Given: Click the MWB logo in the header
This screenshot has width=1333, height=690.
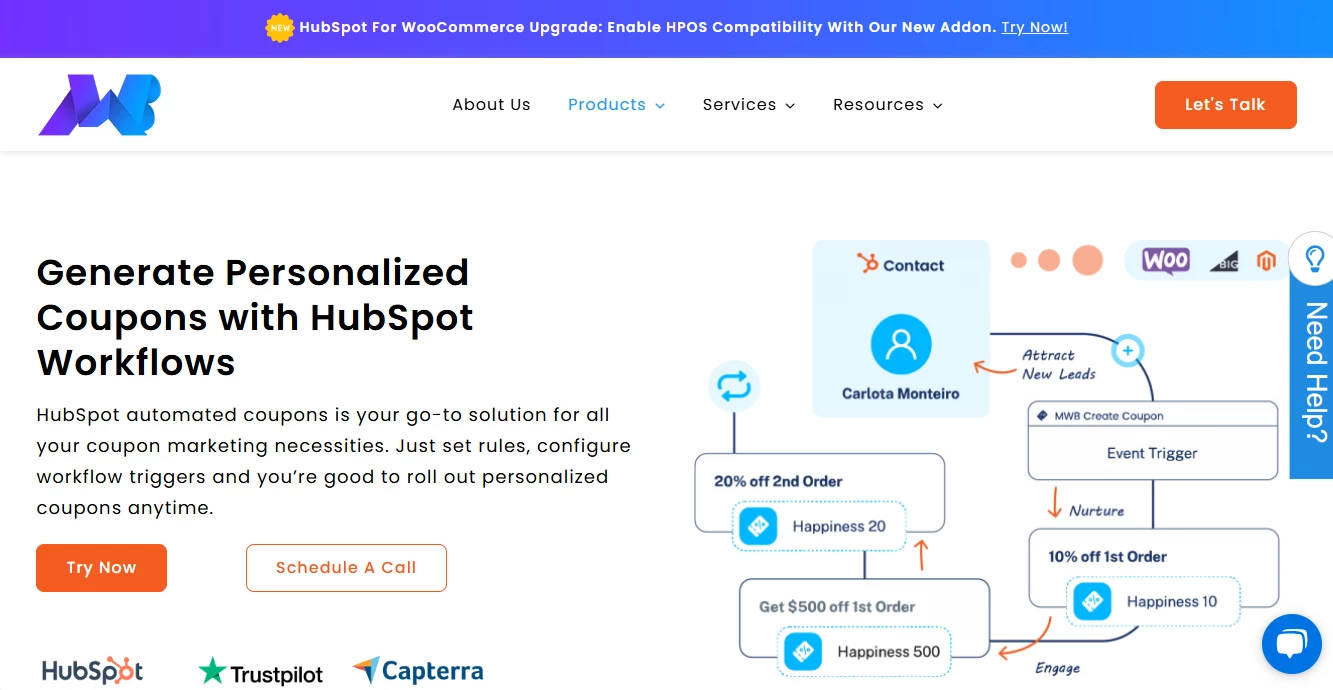Looking at the screenshot, I should (100, 105).
